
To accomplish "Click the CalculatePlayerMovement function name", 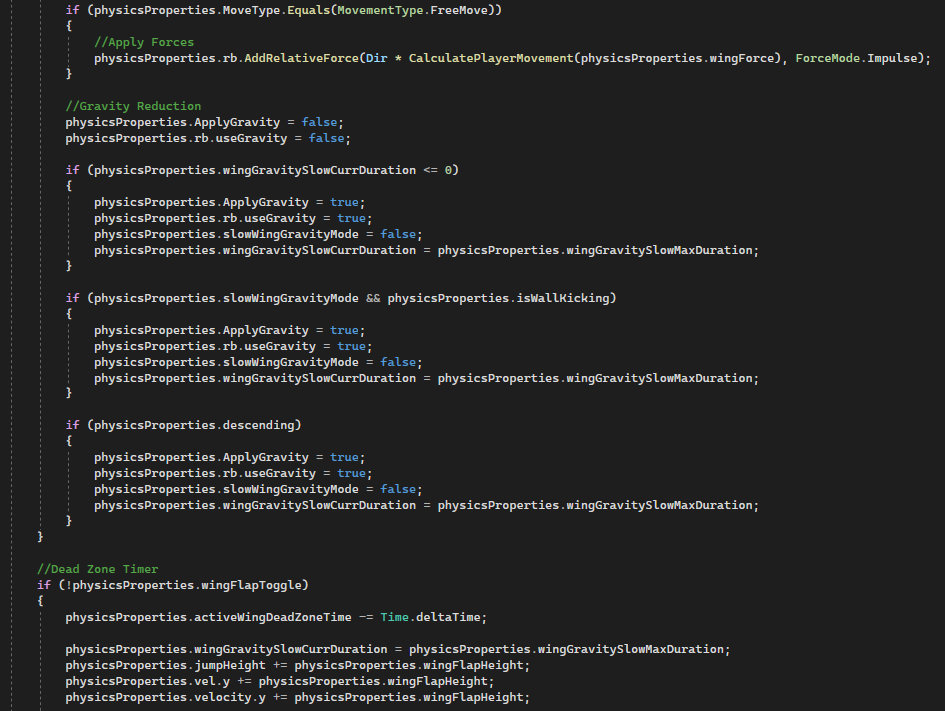I will point(491,58).
